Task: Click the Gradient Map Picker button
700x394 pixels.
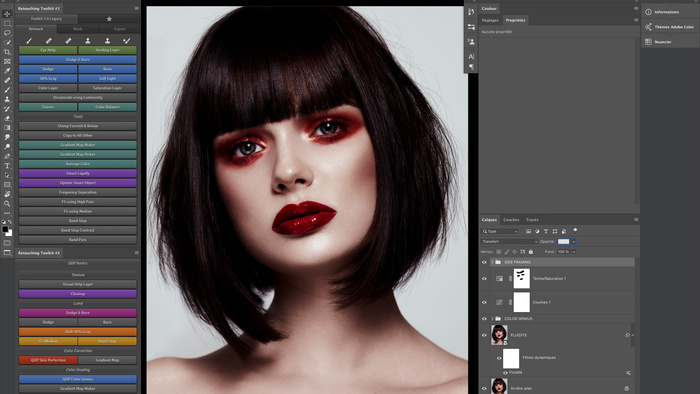Action: click(78, 154)
